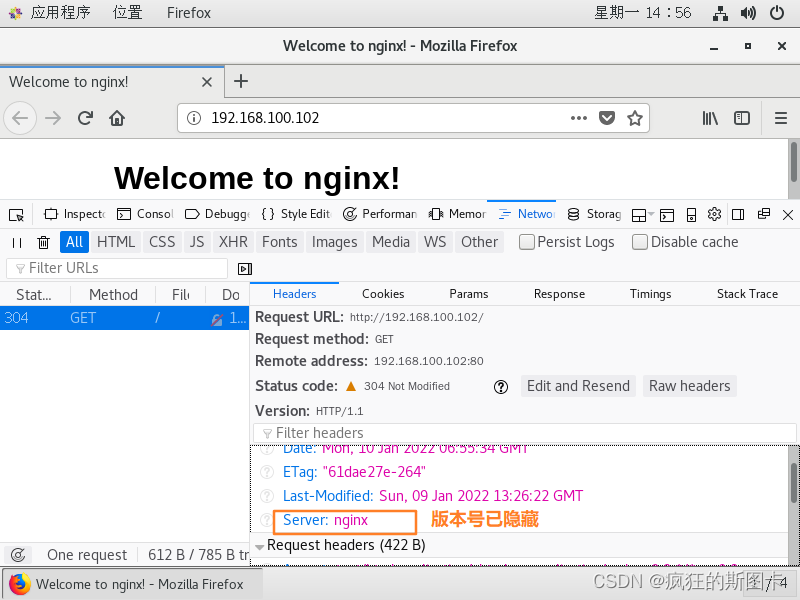Viewport: 800px width, 600px height.
Task: Toggle the sidebar view icon
Action: (742, 118)
